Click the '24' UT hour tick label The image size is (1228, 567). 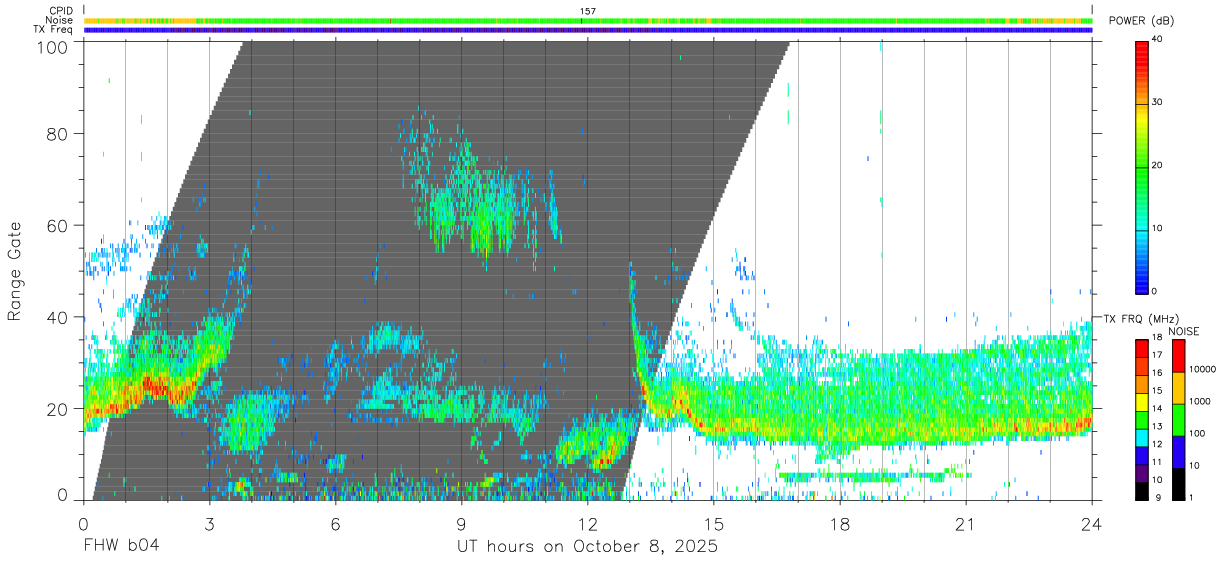coord(1092,523)
